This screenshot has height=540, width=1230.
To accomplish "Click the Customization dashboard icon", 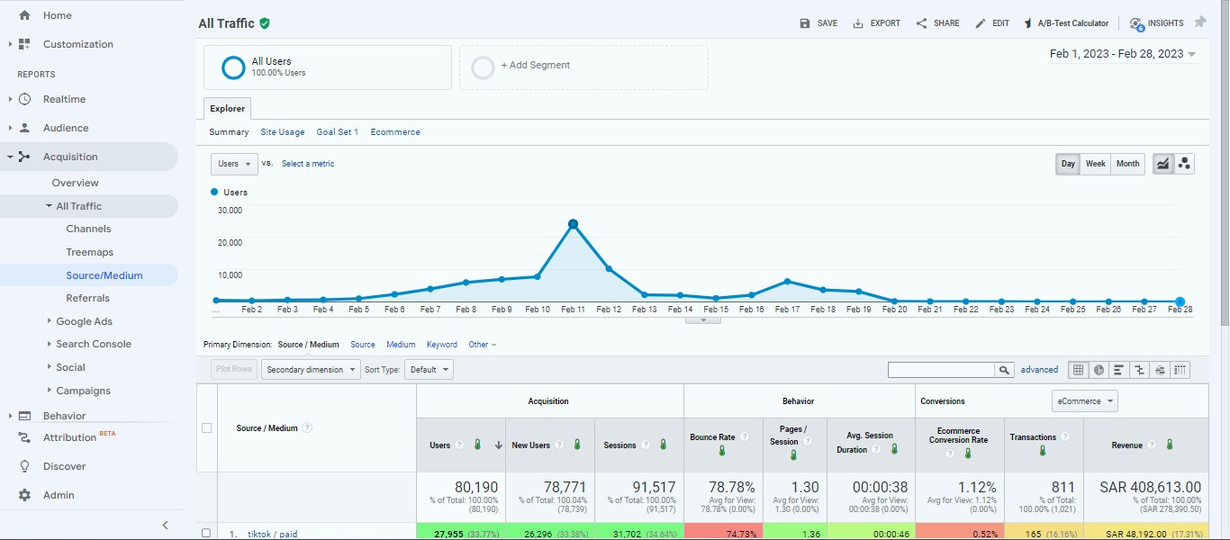I will click(24, 44).
